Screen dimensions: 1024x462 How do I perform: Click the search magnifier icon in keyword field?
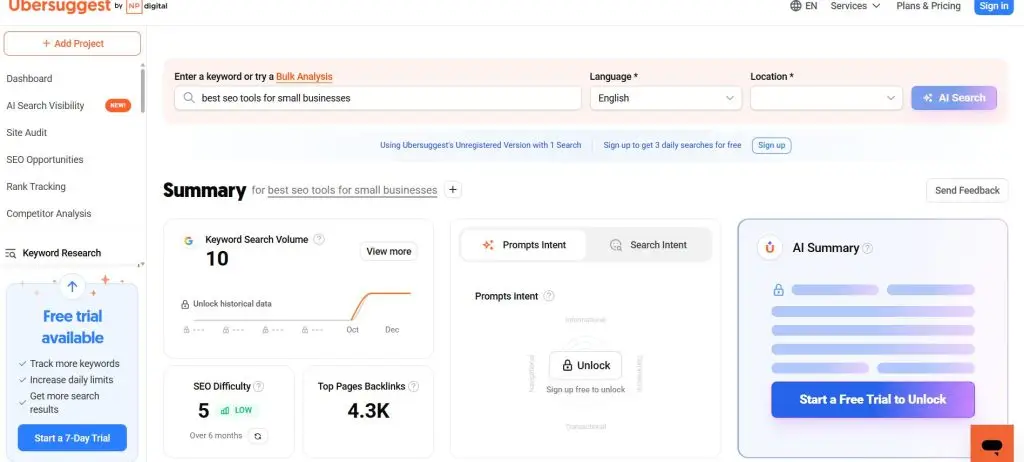[x=189, y=98]
